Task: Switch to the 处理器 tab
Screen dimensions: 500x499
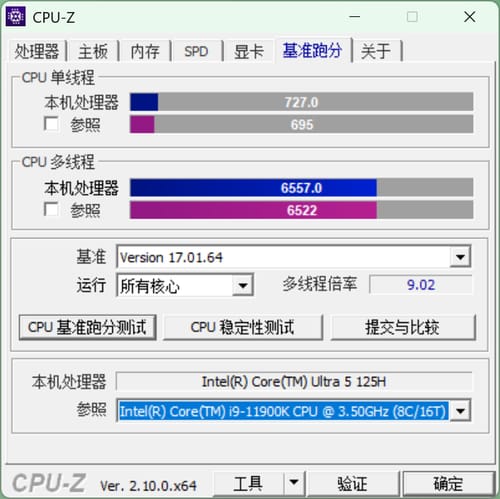Action: (37, 51)
